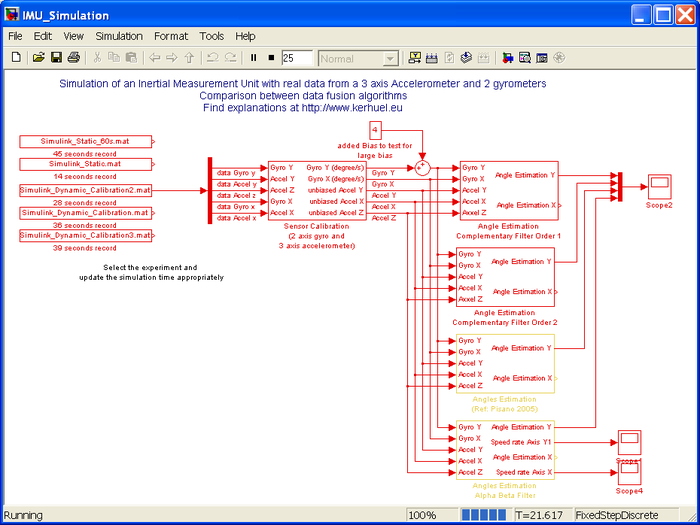Viewport: 700px width, 525px height.
Task: Open the Tools menu
Action: 212,36
